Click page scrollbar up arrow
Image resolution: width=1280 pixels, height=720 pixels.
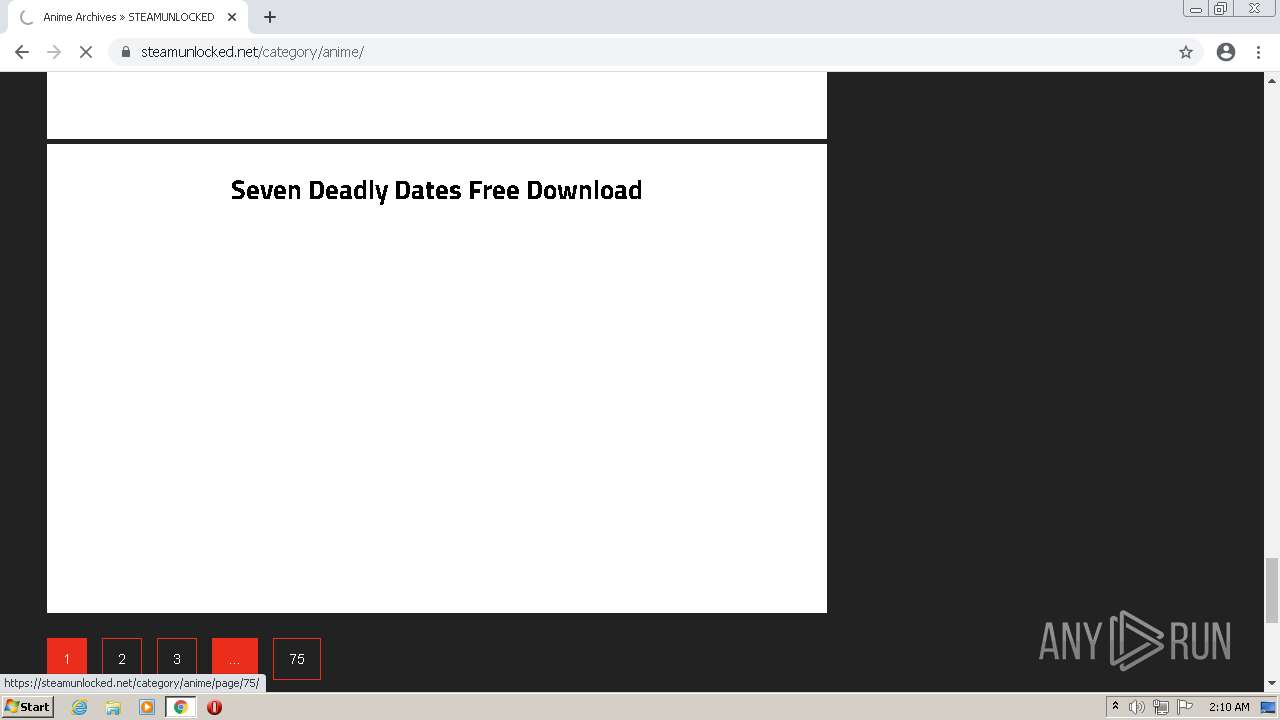pyautogui.click(x=1272, y=80)
